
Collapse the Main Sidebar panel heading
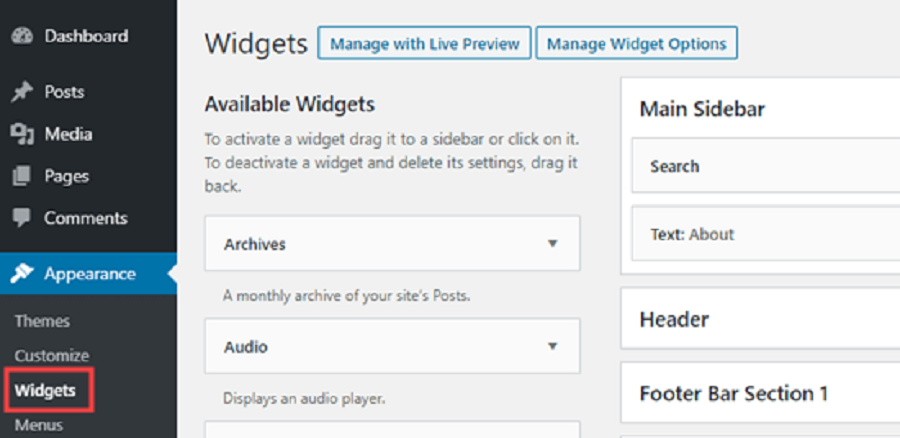pos(702,109)
